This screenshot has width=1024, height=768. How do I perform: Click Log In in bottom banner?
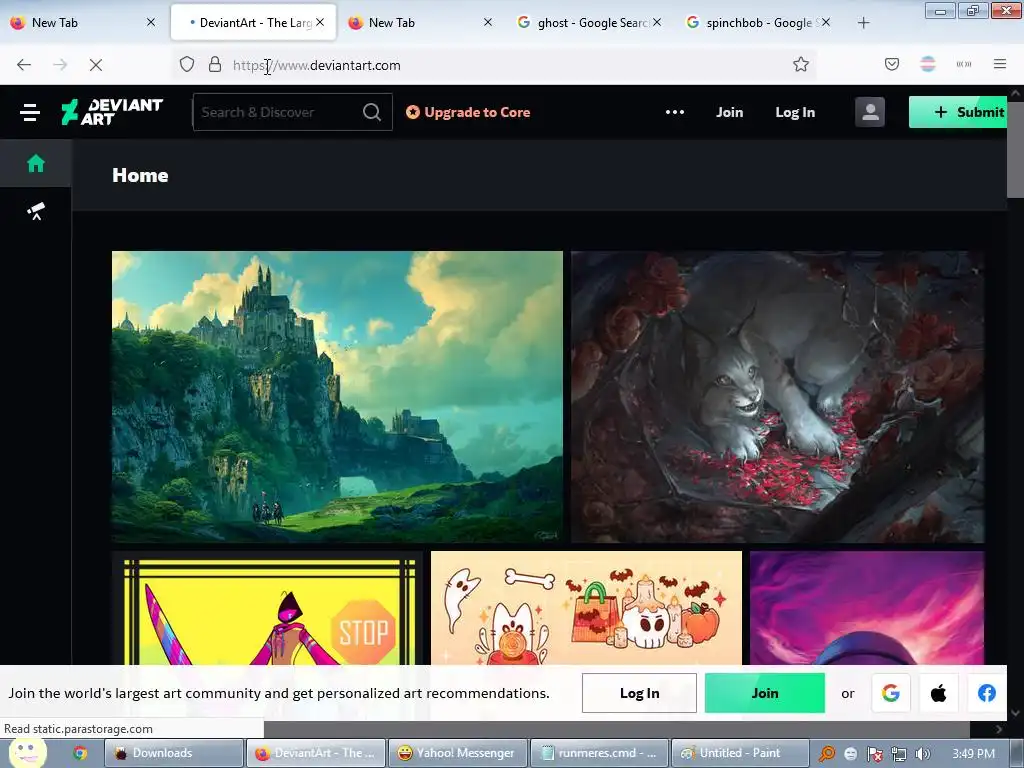639,693
